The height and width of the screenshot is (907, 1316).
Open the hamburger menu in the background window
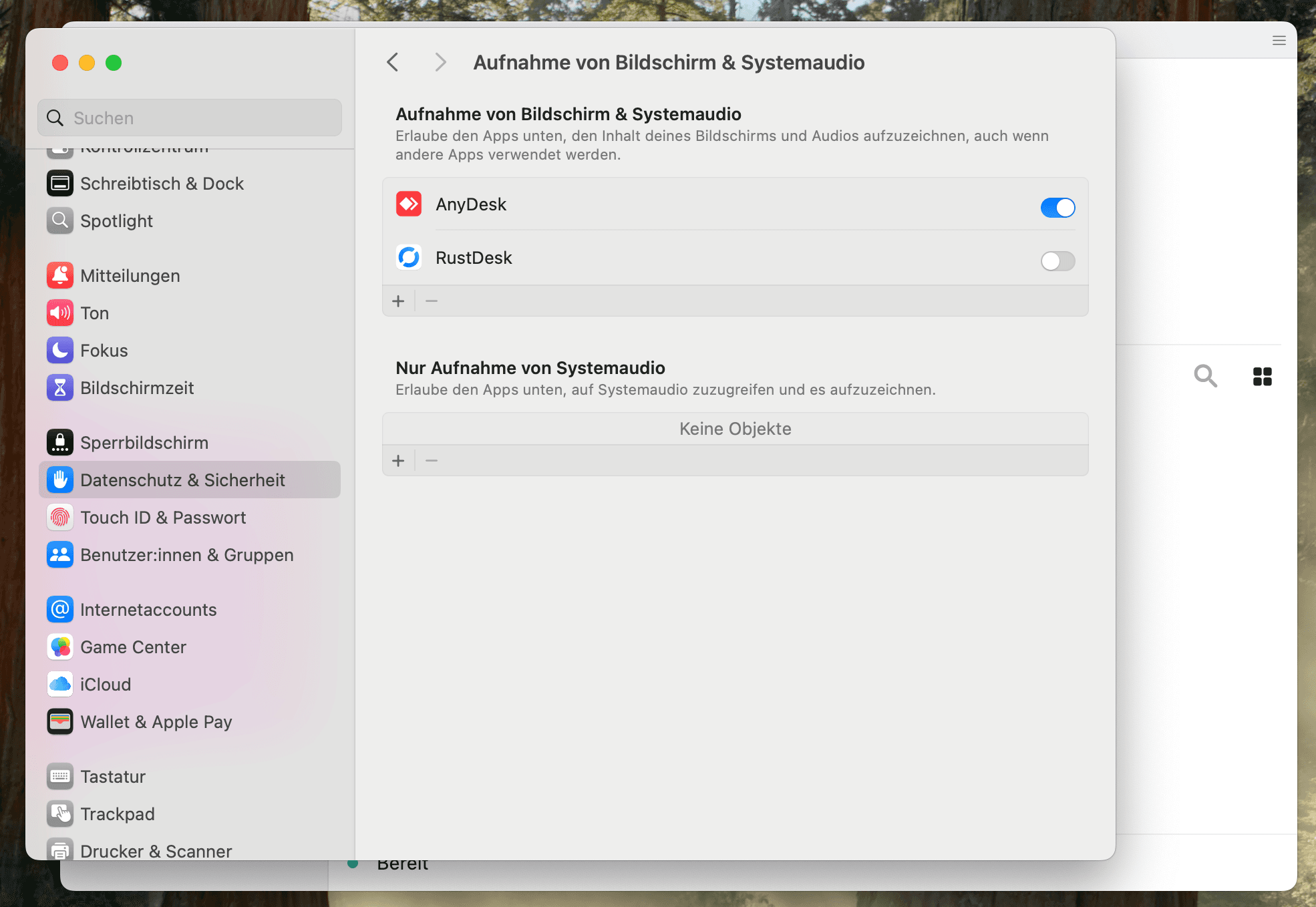(1279, 41)
